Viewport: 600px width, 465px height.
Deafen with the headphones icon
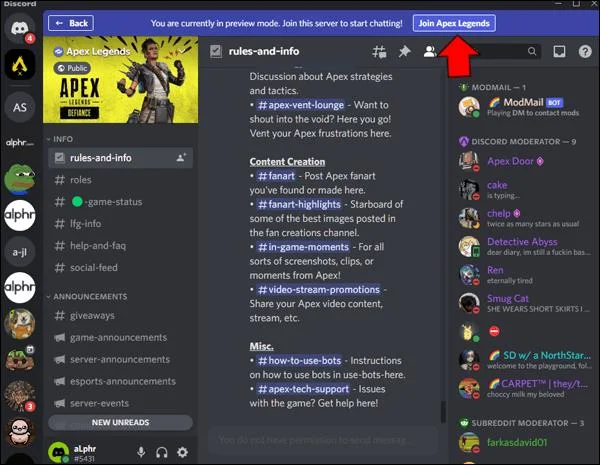(x=161, y=452)
